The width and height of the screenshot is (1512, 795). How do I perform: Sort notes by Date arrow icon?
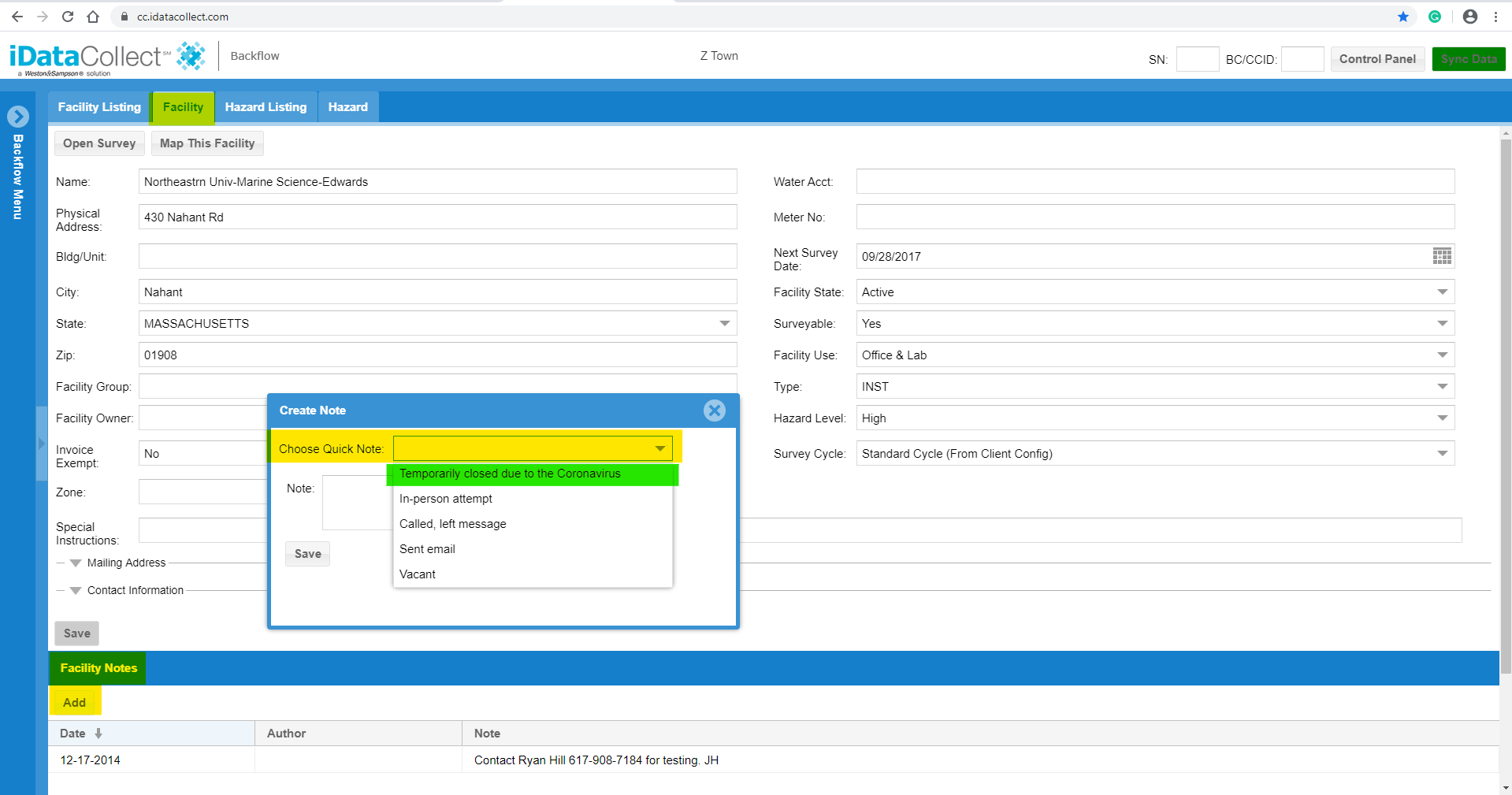click(98, 734)
